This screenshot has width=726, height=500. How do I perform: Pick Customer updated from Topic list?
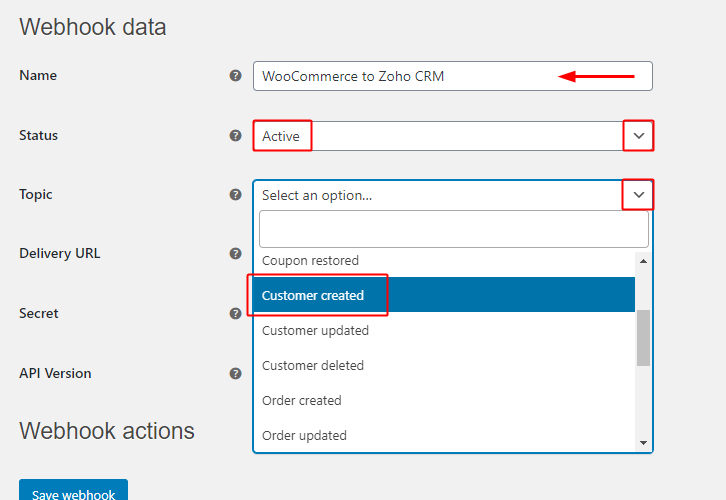pos(444,330)
